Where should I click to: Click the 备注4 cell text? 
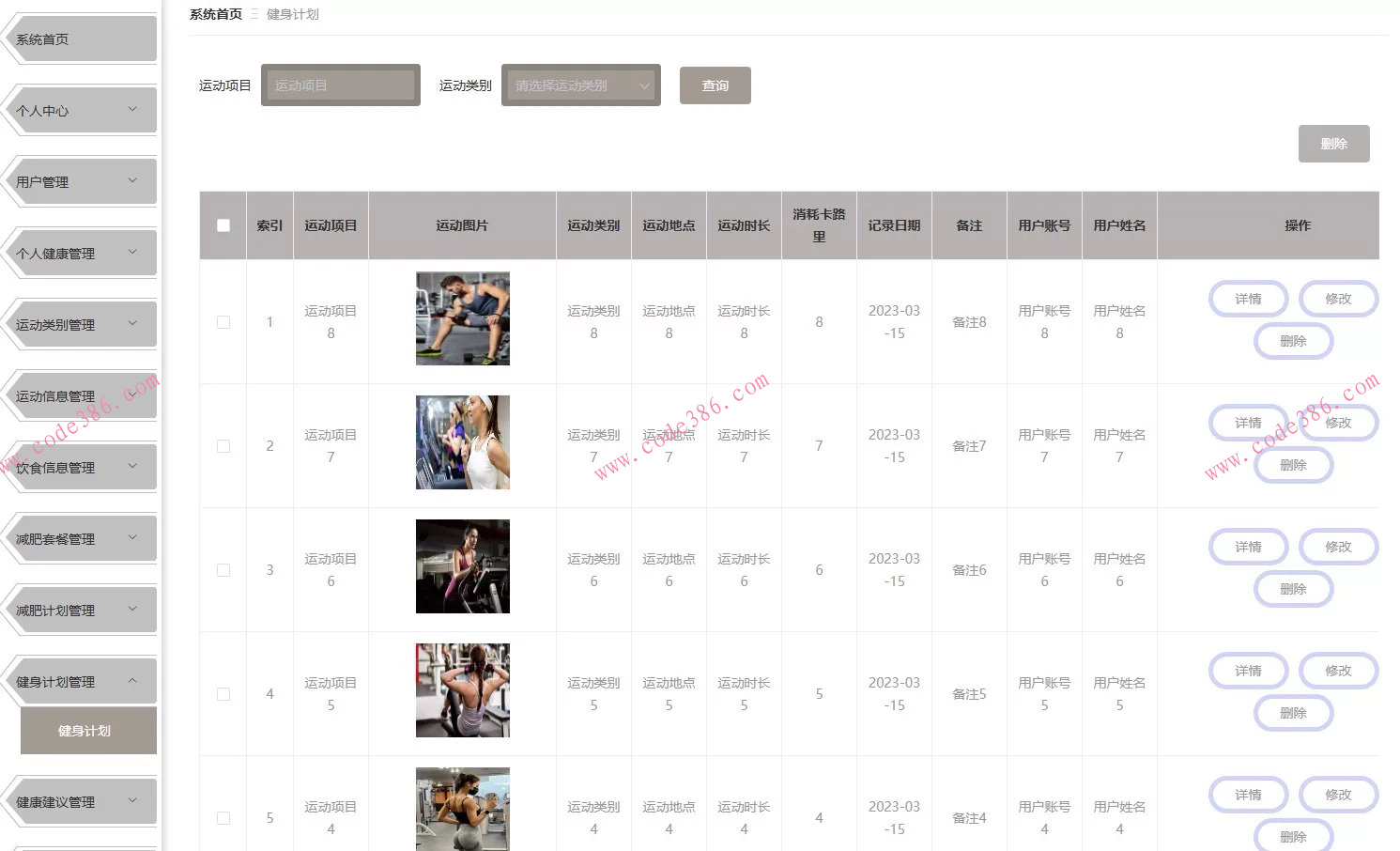[x=969, y=818]
